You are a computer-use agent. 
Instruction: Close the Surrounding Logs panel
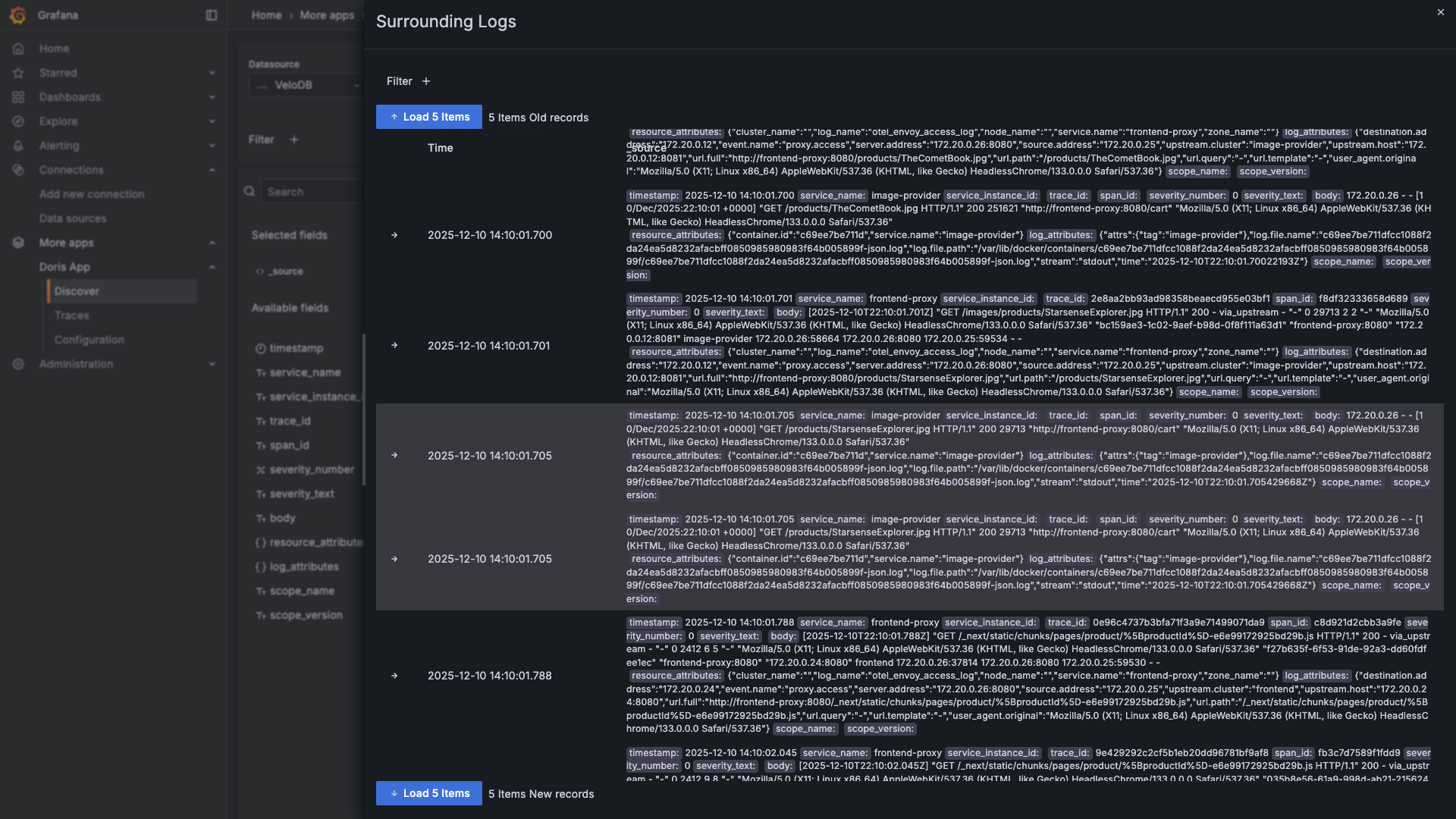[x=1440, y=12]
